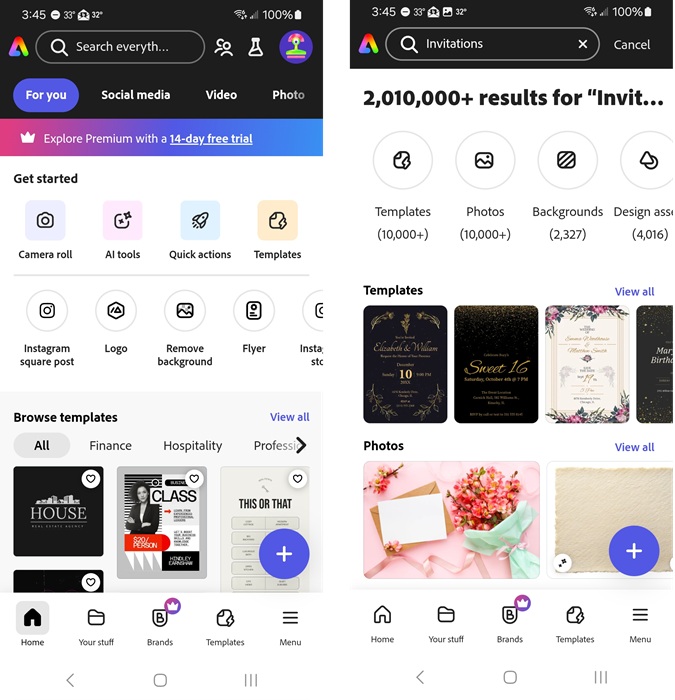
Task: Open AI tools shortcut
Action: tap(122, 221)
